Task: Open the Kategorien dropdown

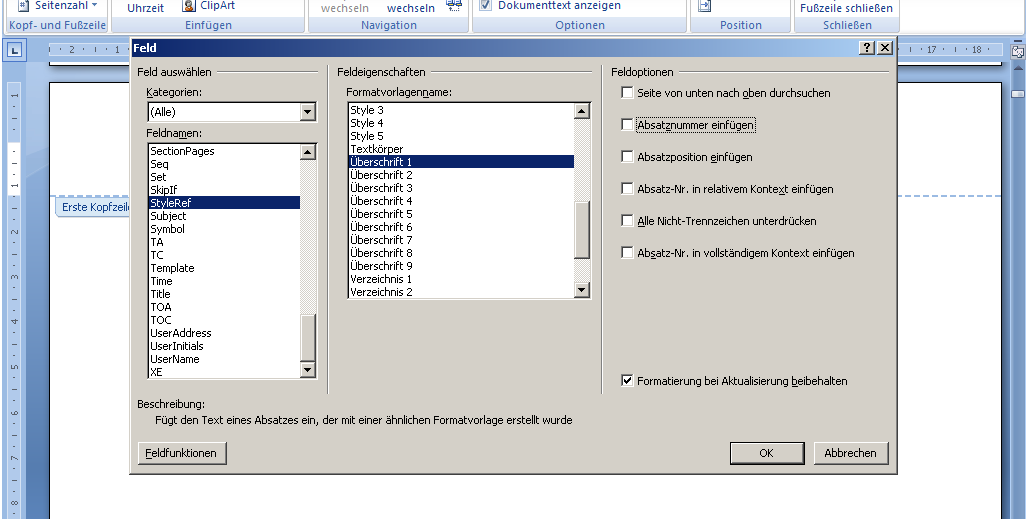Action: pyautogui.click(x=308, y=112)
